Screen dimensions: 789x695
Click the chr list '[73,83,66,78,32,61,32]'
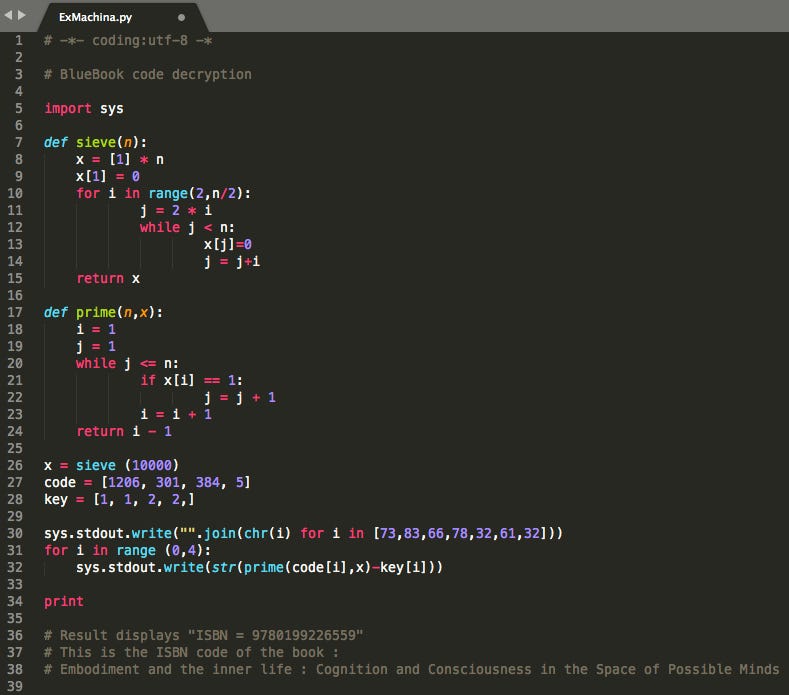pyautogui.click(x=459, y=533)
